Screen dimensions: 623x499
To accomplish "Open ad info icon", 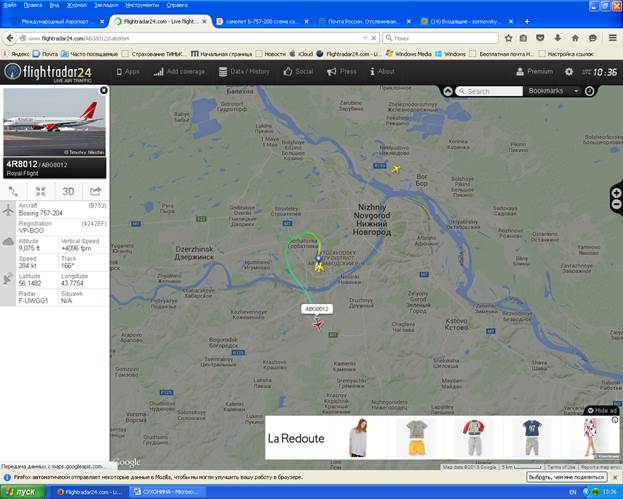I will 615,420.
